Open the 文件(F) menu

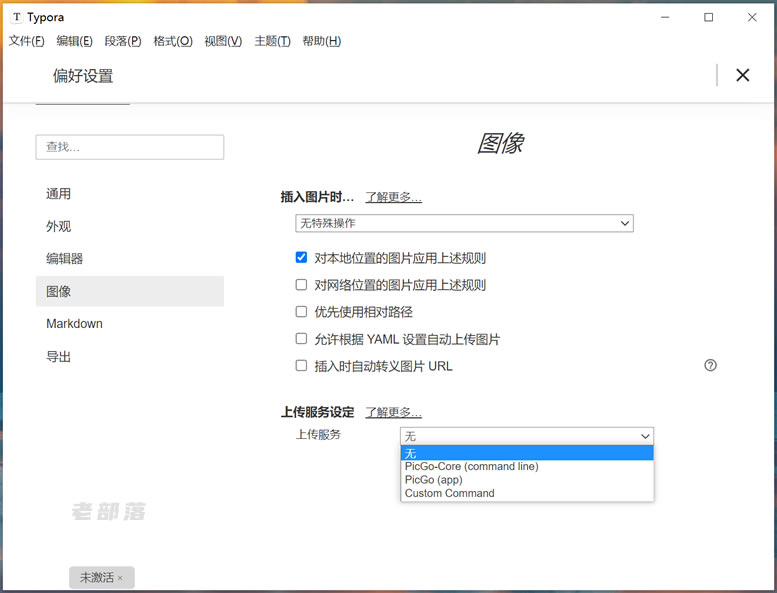coord(26,41)
